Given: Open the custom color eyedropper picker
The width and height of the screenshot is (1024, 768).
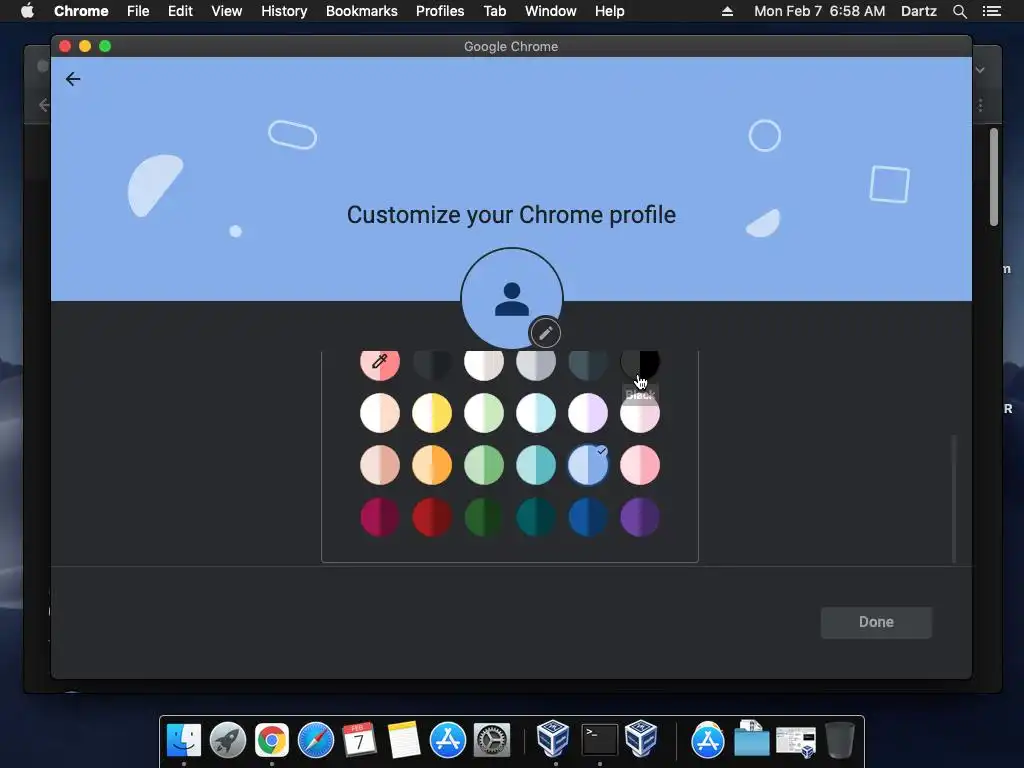Looking at the screenshot, I should point(379,362).
